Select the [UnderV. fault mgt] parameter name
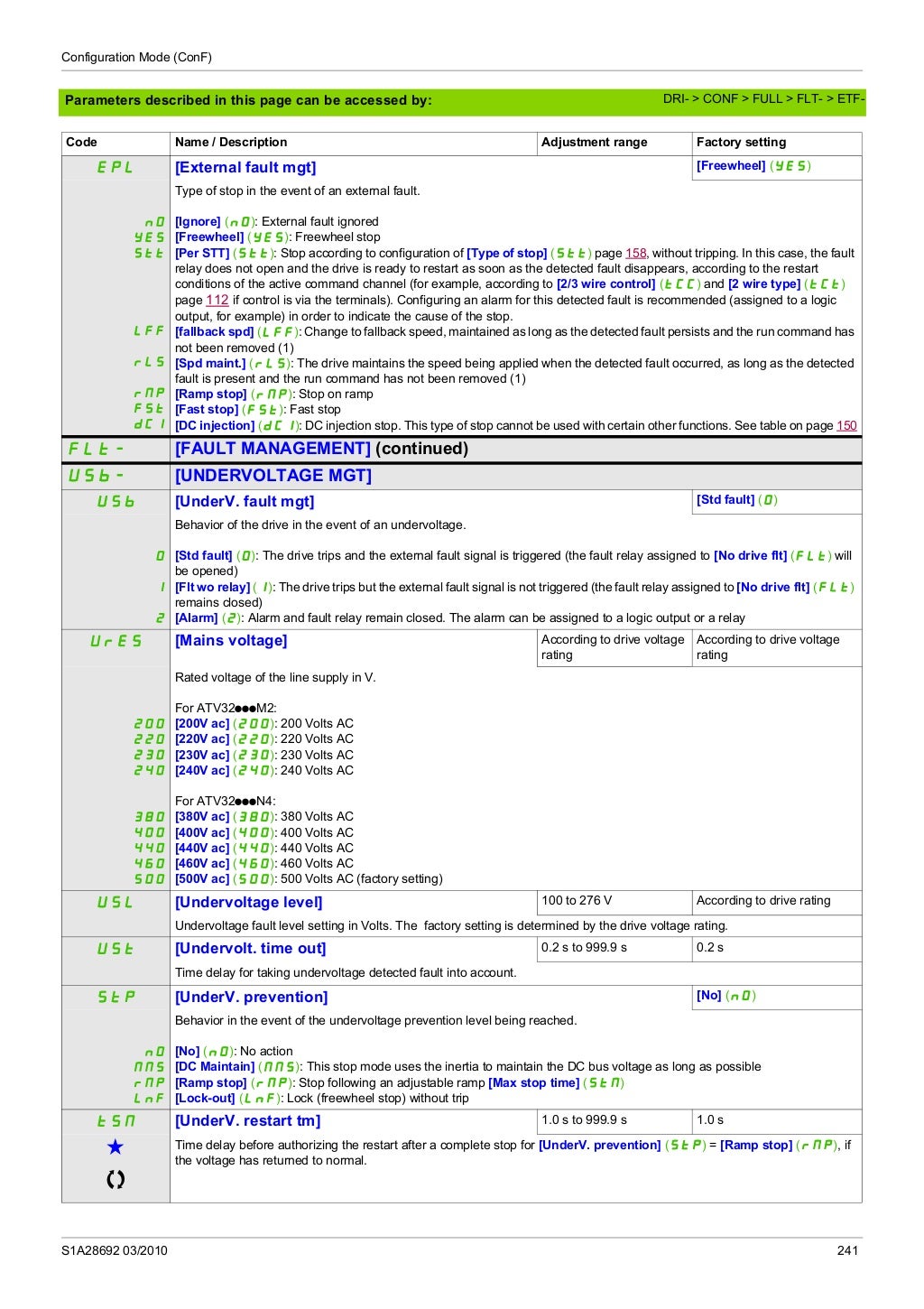Screen dimensions: 924x1309 [x=245, y=501]
